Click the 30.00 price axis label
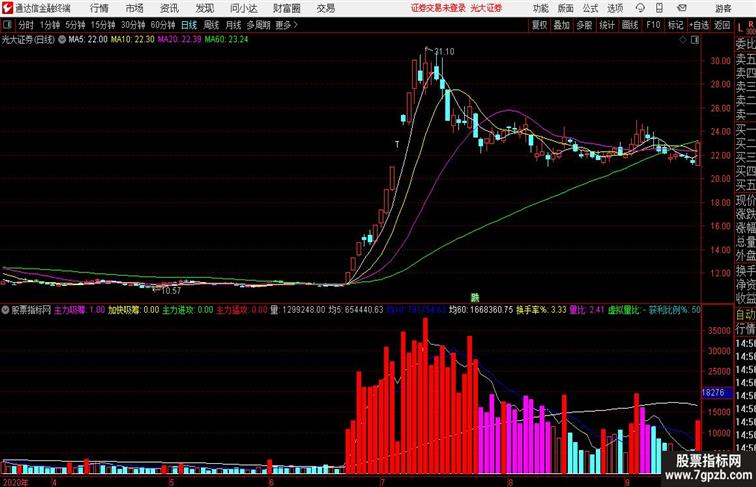Screen dimensions: 756x487 [x=720, y=61]
